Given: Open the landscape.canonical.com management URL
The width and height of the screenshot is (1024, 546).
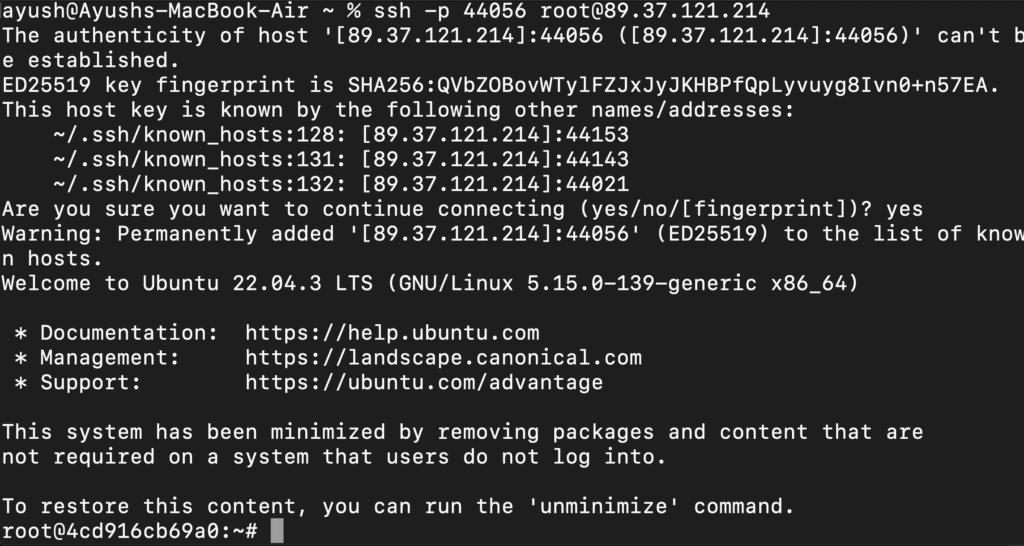Looking at the screenshot, I should point(443,357).
